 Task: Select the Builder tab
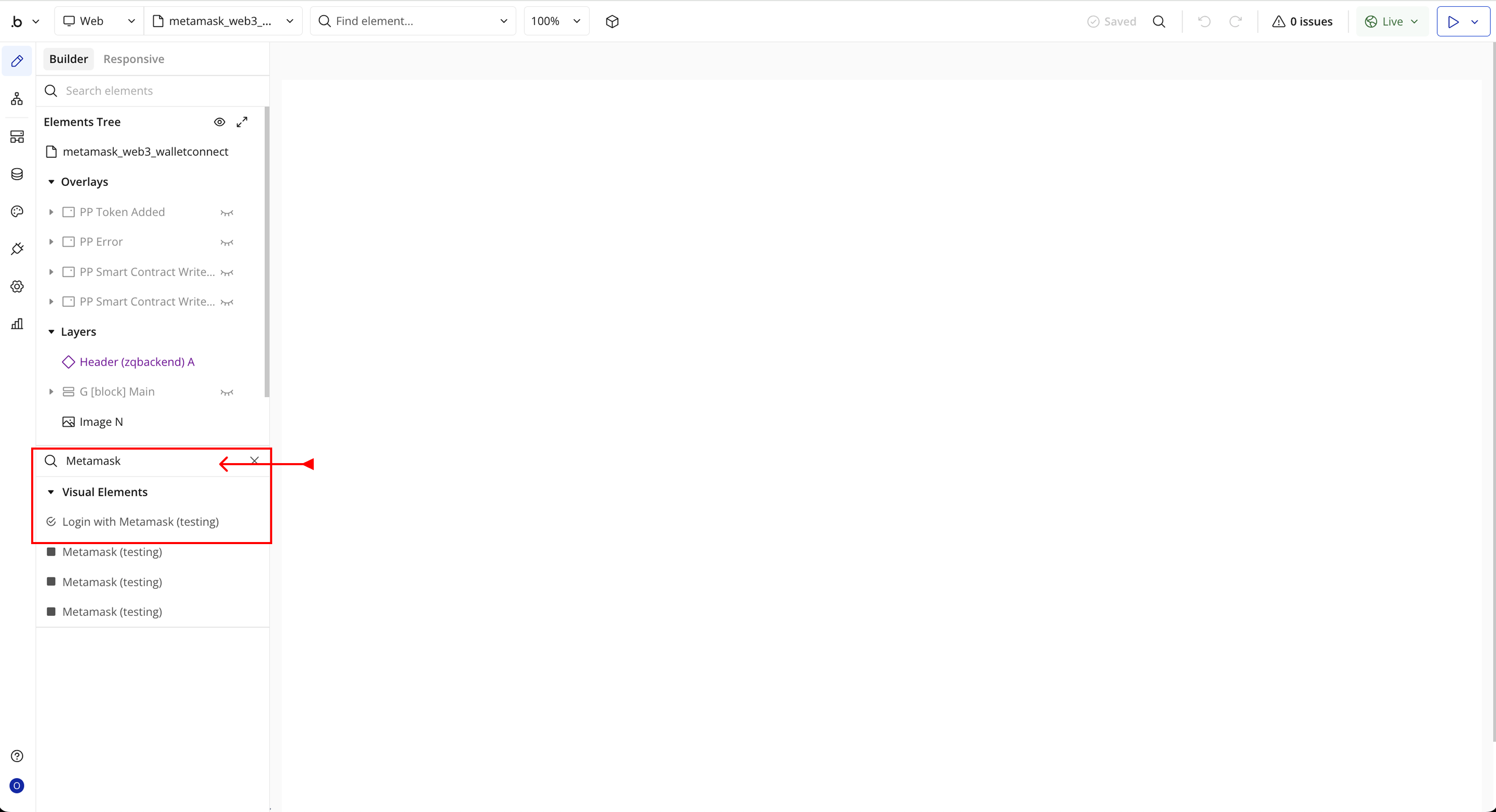69,59
